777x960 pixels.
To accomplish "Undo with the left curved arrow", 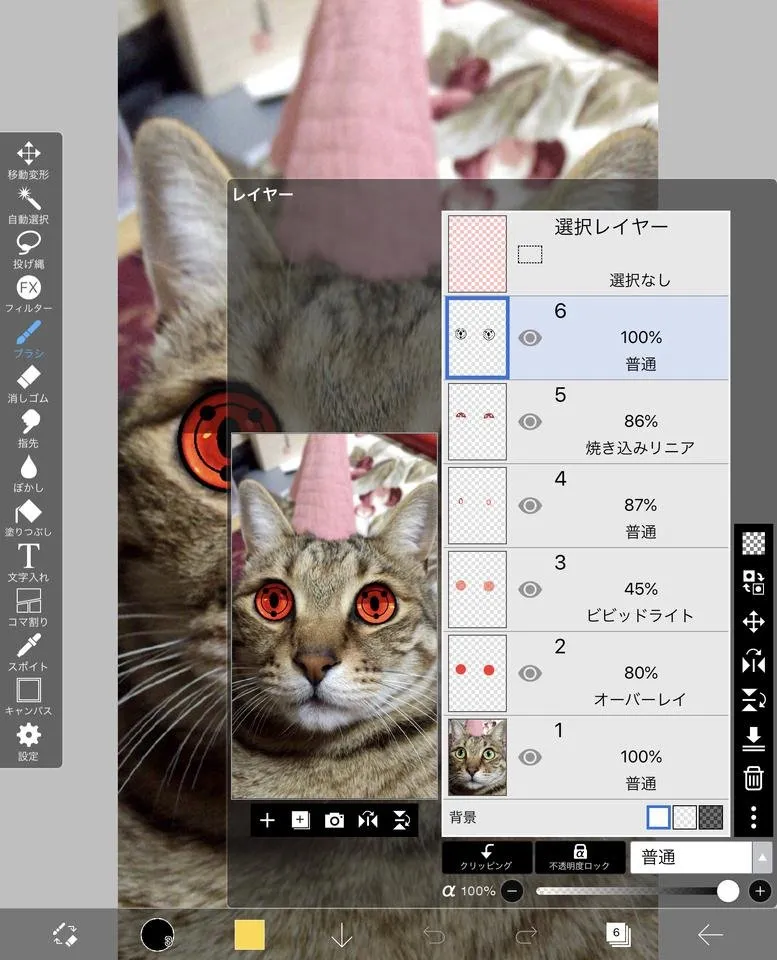I will [434, 935].
